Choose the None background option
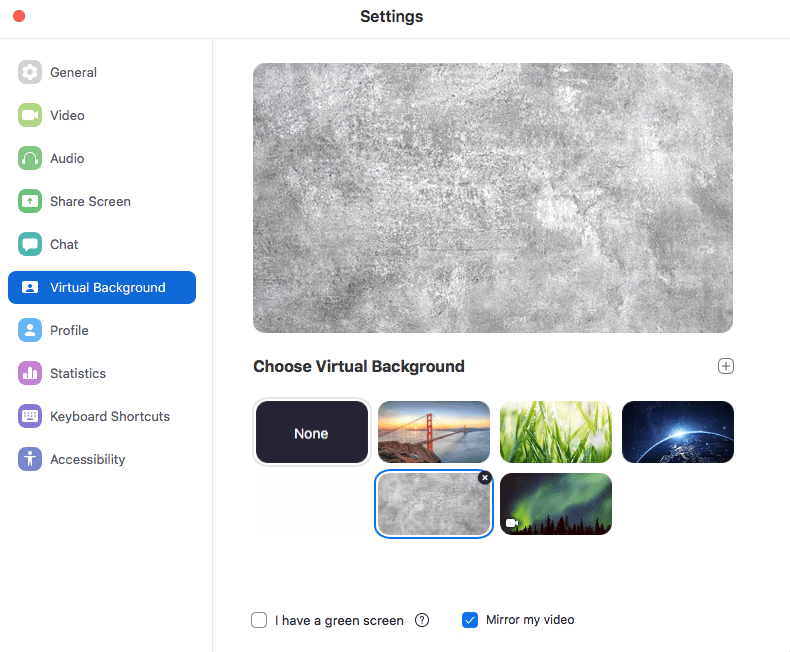This screenshot has height=652, width=790. pyautogui.click(x=311, y=433)
